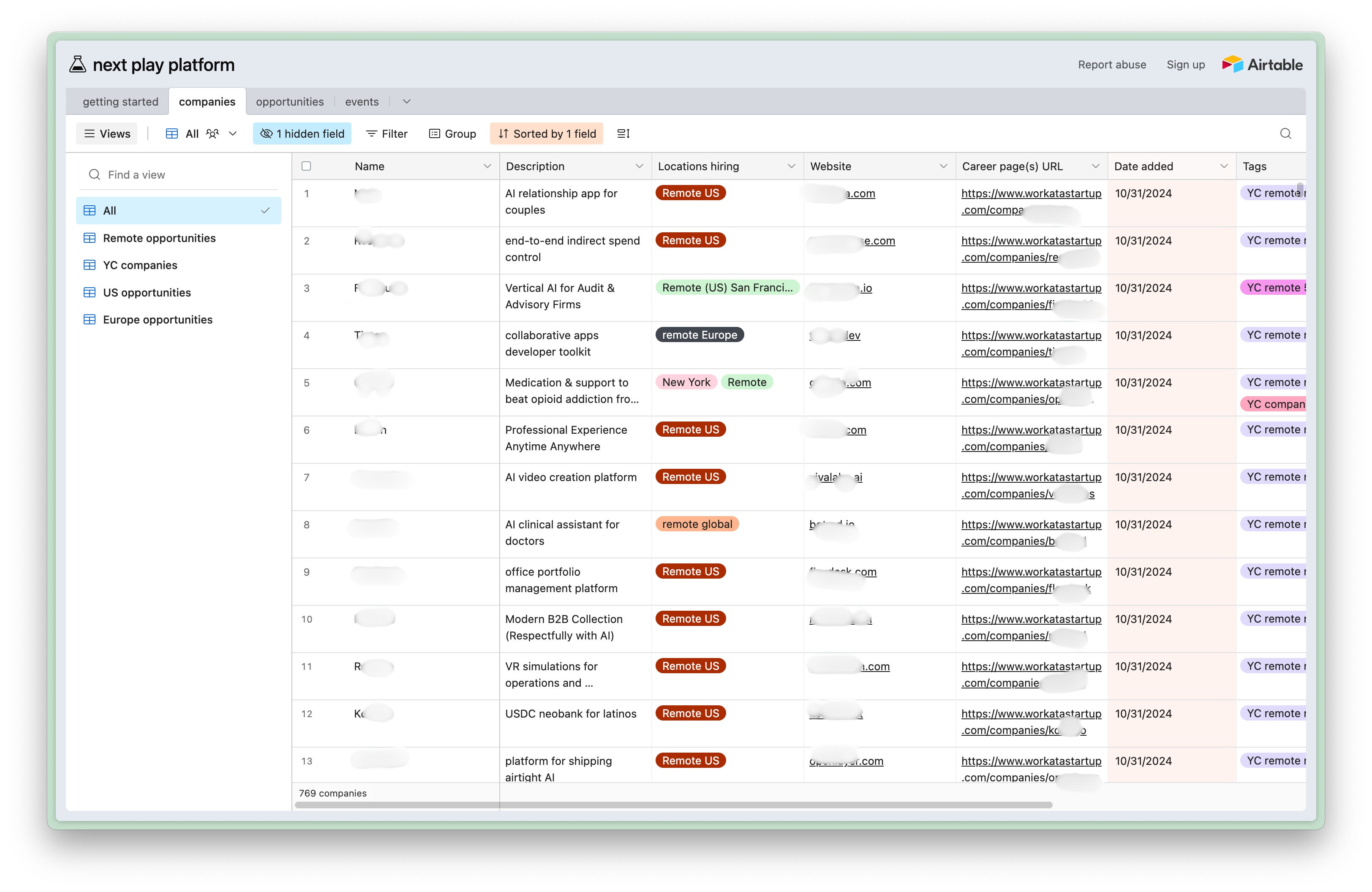Tick the select-all checkbox in header

(x=306, y=166)
